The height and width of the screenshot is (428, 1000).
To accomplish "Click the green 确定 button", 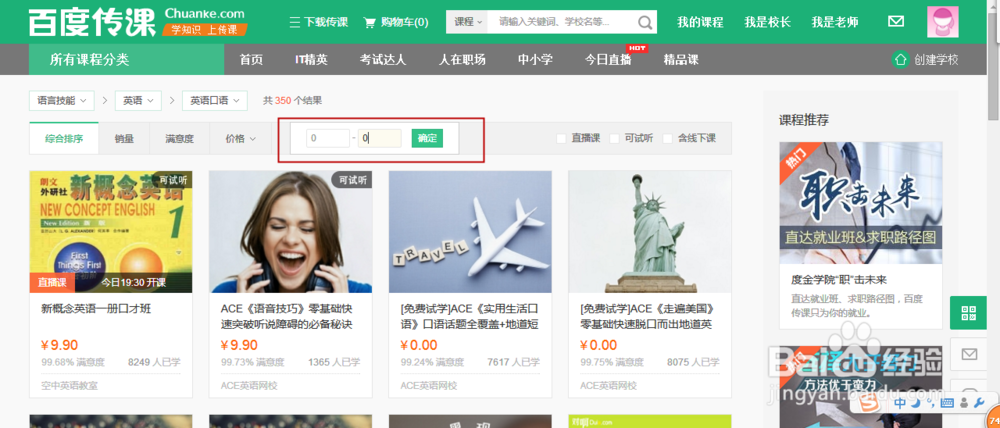I will pyautogui.click(x=427, y=138).
